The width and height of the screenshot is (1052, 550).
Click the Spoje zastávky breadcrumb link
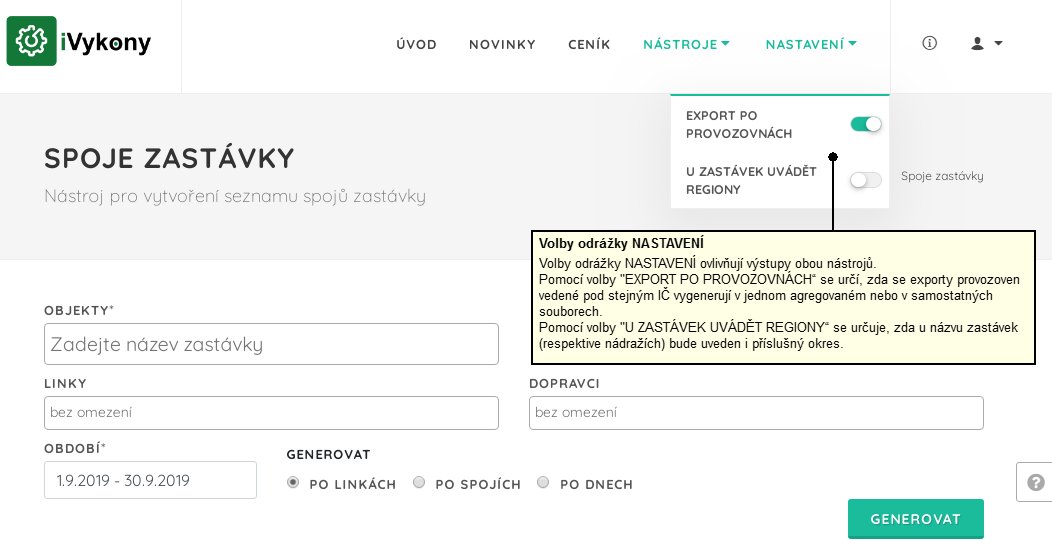coord(942,176)
